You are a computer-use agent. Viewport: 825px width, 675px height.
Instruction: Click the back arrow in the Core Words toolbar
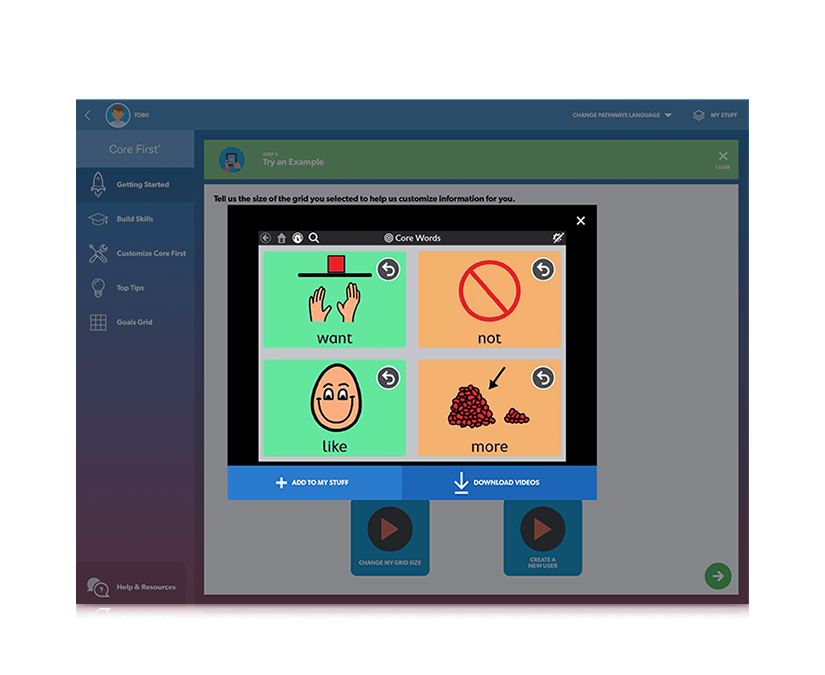[x=265, y=237]
